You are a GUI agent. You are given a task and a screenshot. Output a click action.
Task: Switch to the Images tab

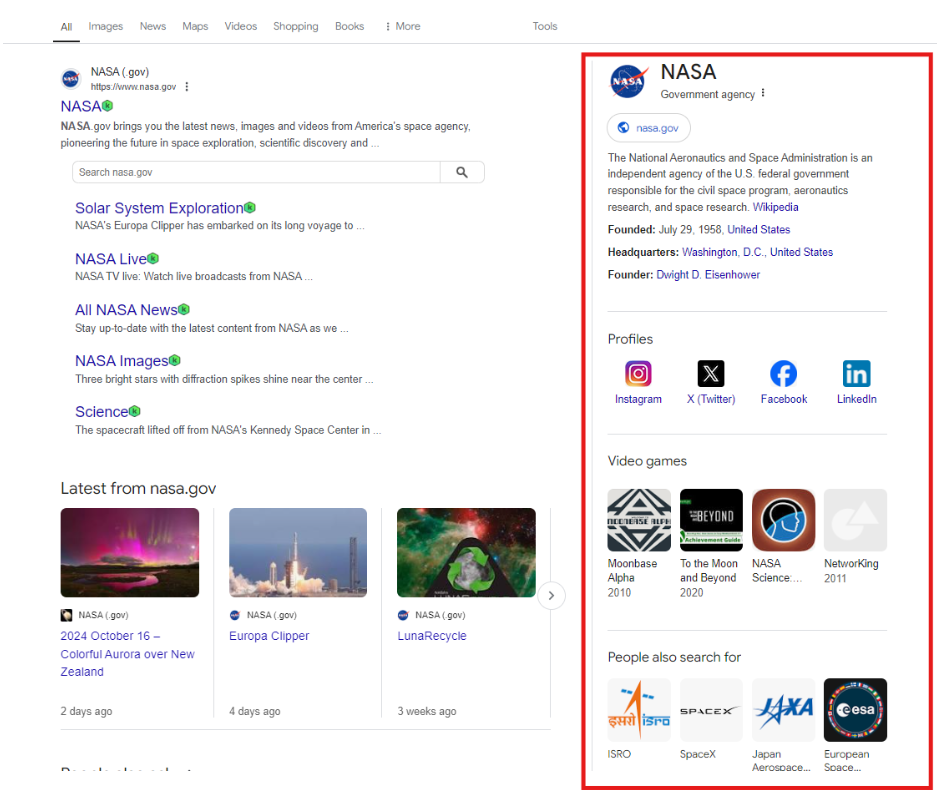tap(105, 26)
